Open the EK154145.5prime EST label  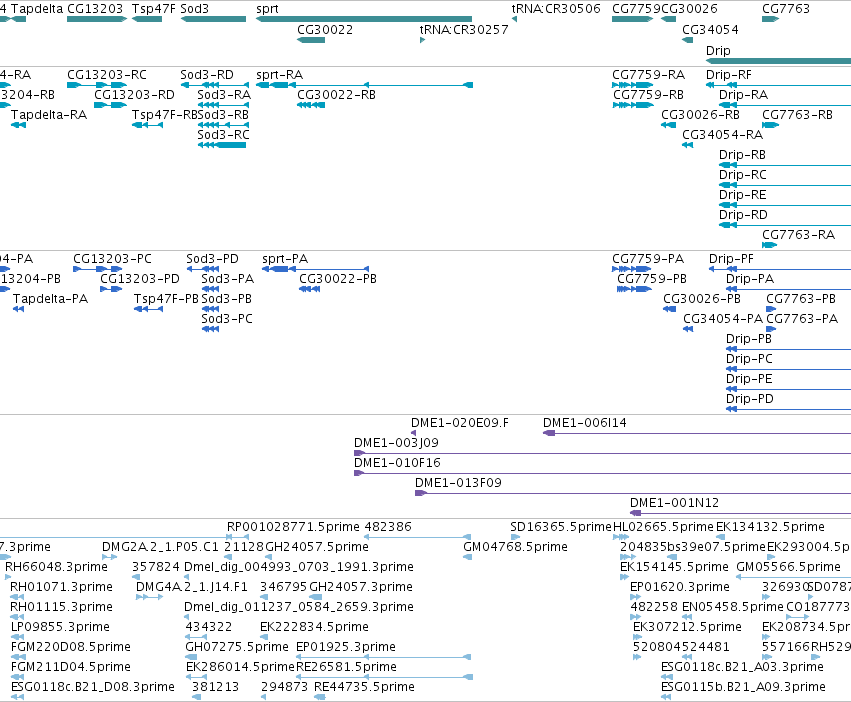[674, 567]
